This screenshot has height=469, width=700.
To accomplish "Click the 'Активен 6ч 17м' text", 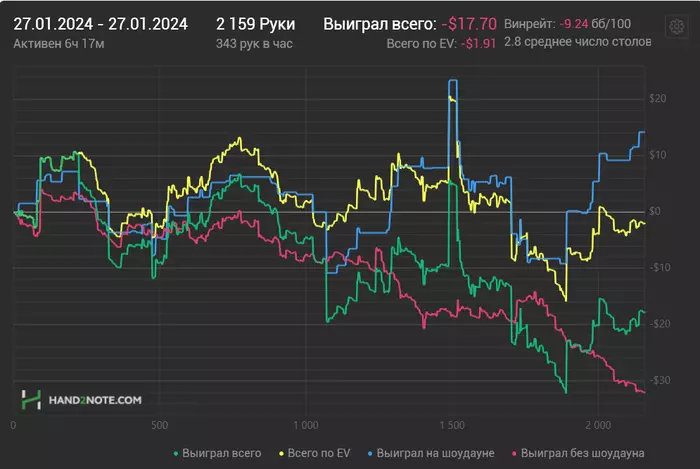I will pos(59,44).
